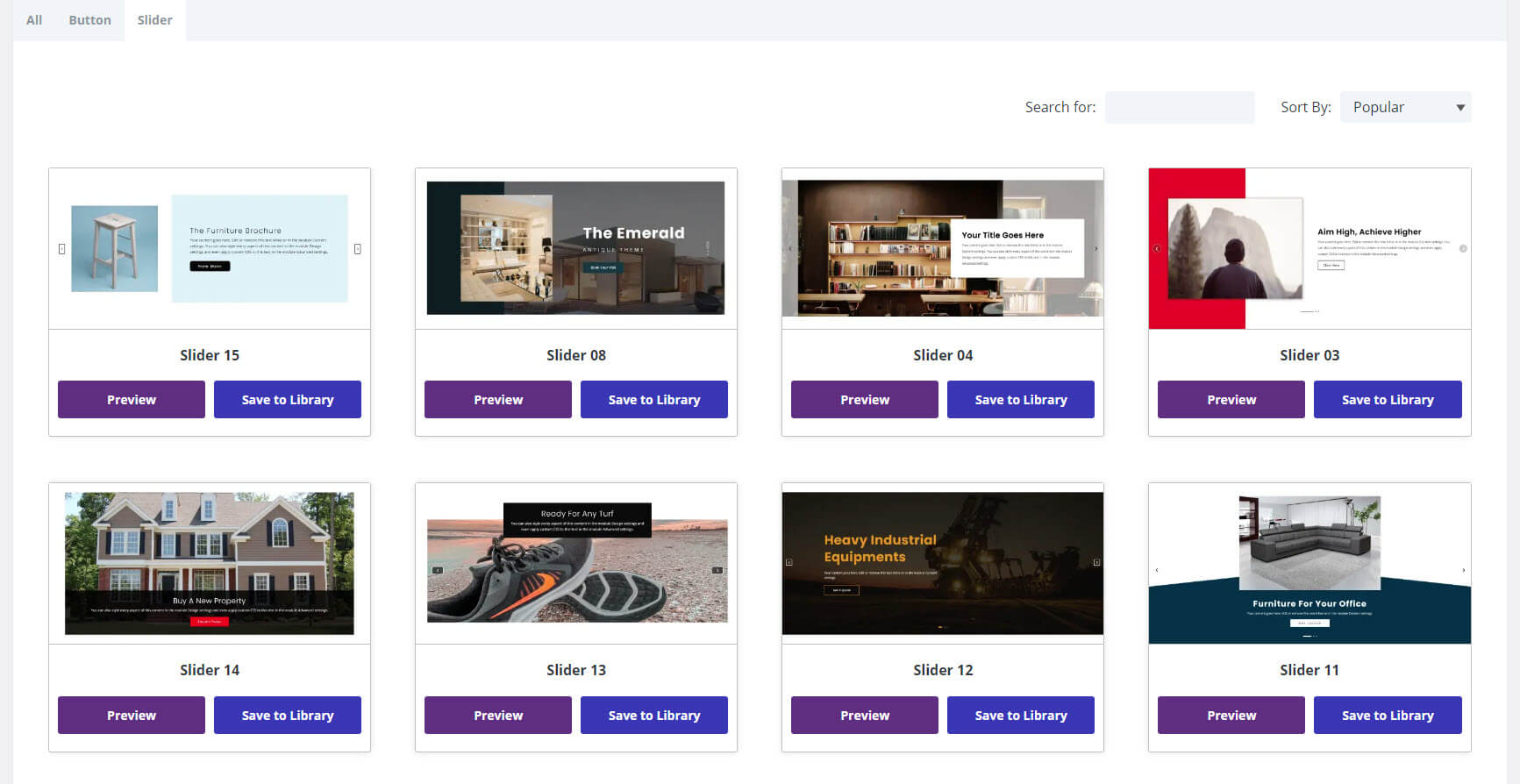Click the Slider 15 title text
1520x784 pixels.
[x=210, y=355]
